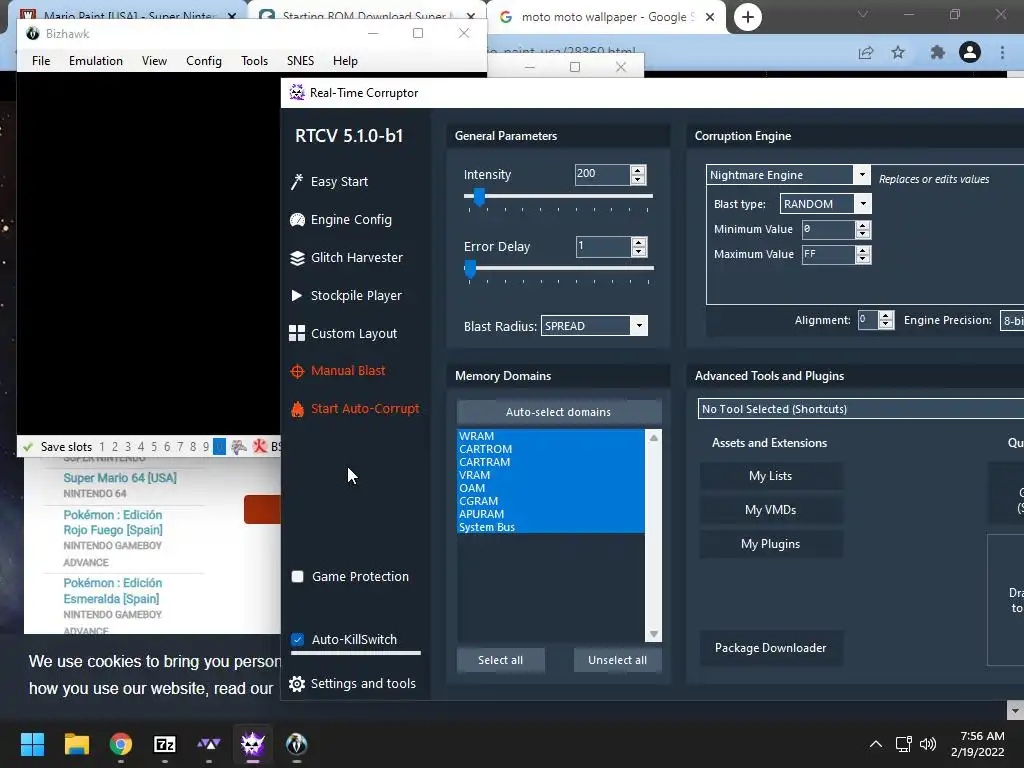Select VRAM in Memory Domains list
The width and height of the screenshot is (1024, 768).
click(551, 475)
